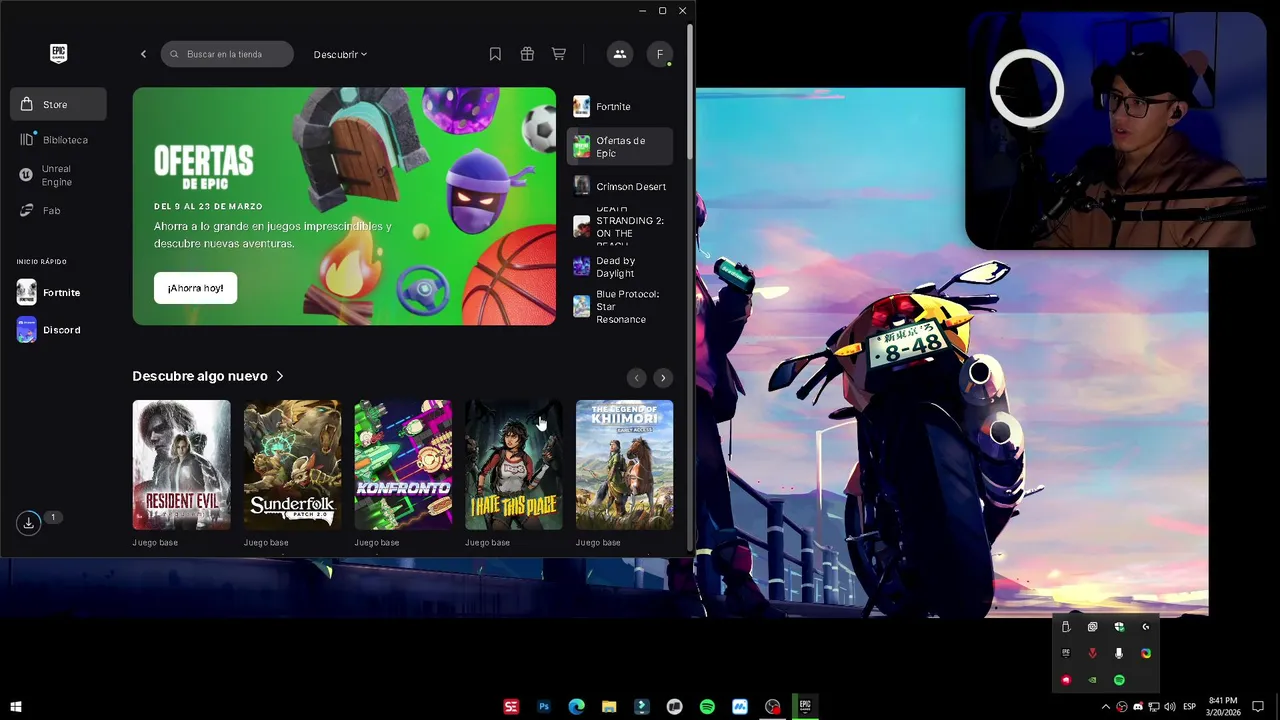
Task: Open Unreal Engine in the sidebar
Action: (58, 175)
